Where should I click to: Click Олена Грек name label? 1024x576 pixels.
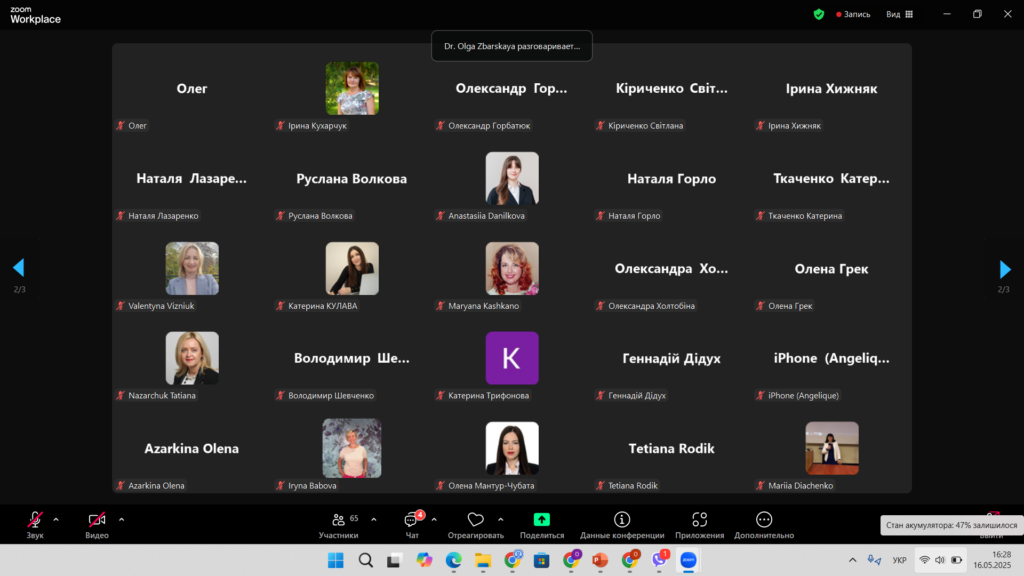tap(790, 306)
